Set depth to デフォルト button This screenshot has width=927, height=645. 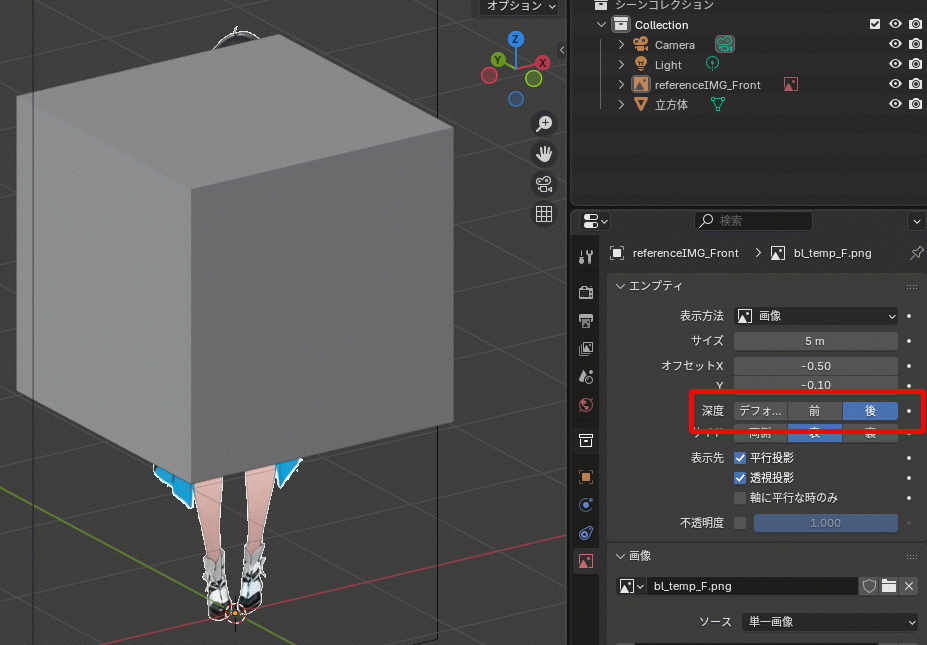760,411
